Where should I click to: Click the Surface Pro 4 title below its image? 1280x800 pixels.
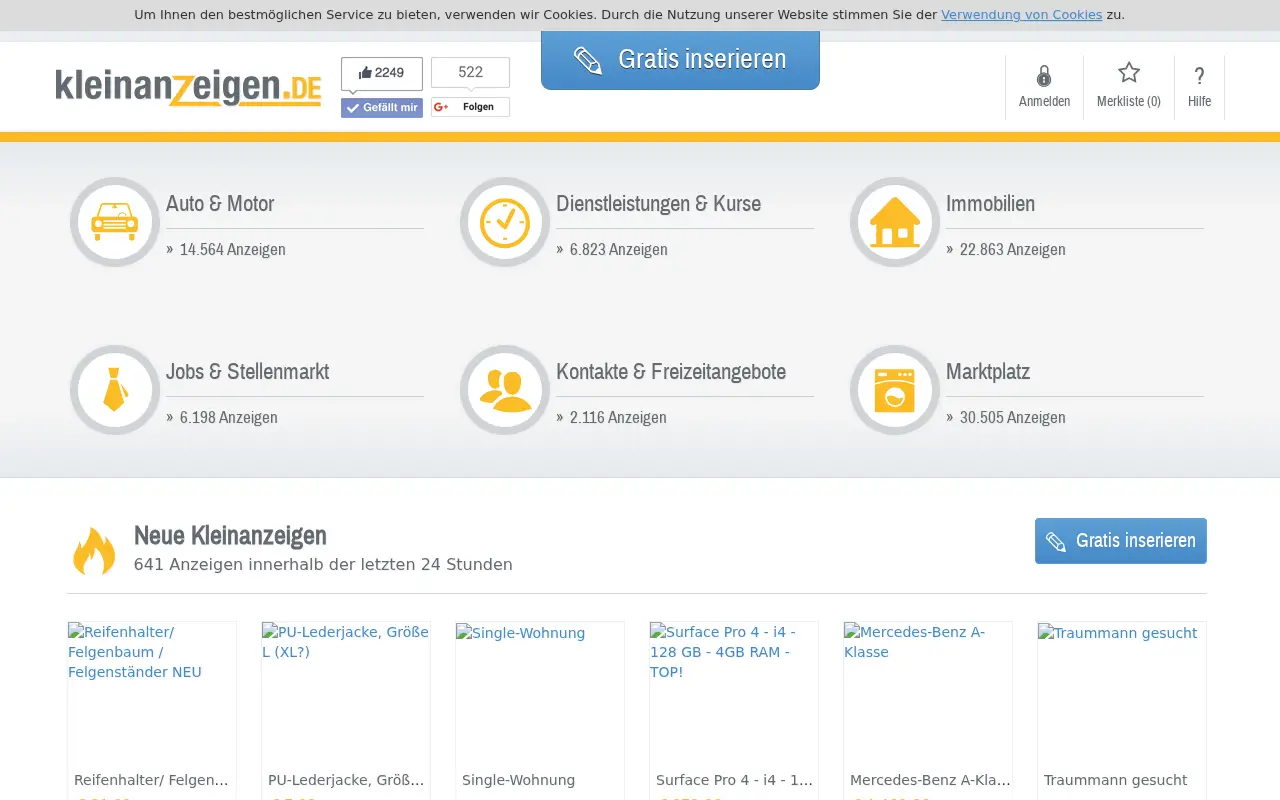pos(734,780)
